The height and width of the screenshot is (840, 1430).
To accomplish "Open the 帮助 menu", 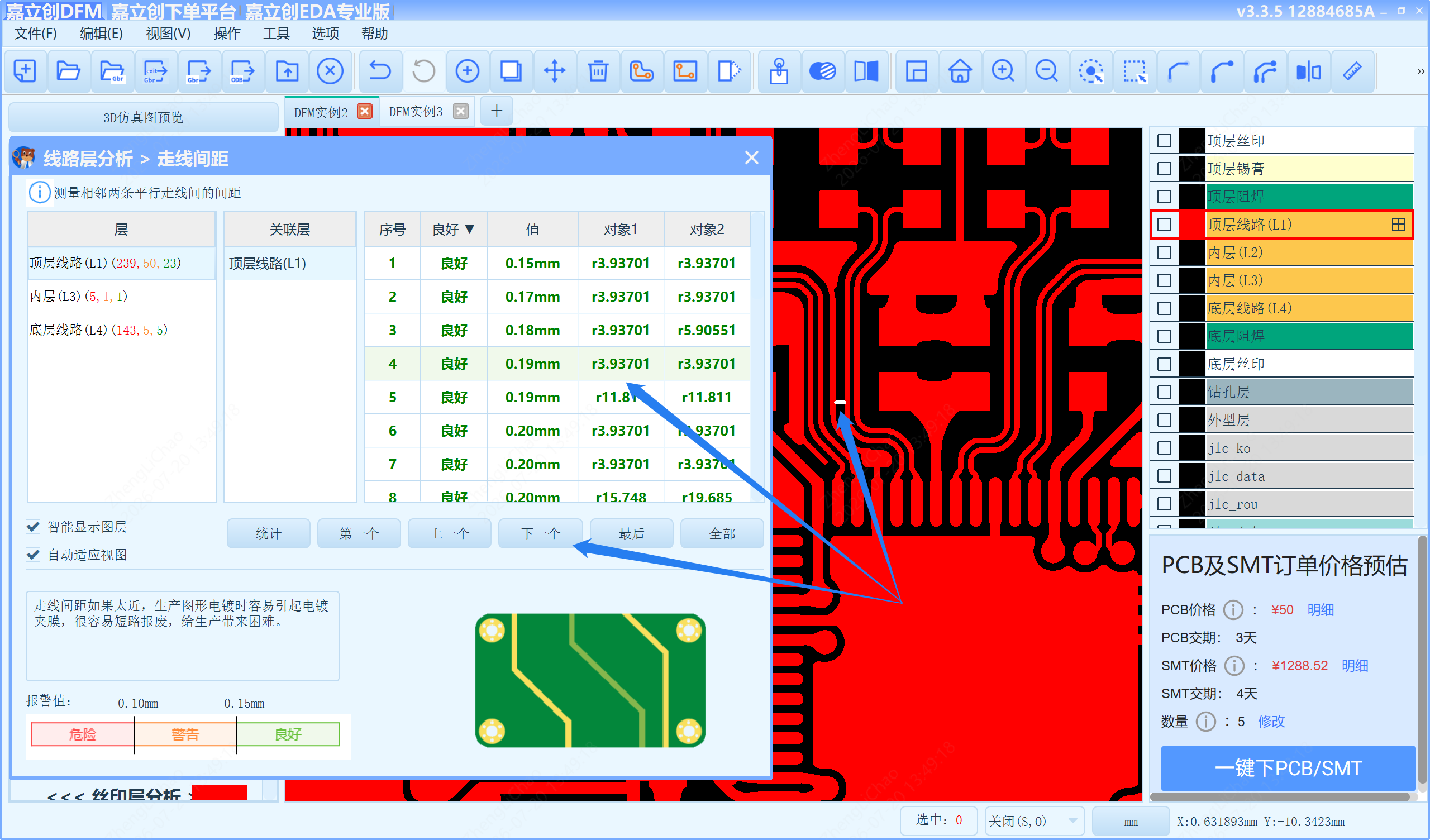I will click(x=374, y=34).
